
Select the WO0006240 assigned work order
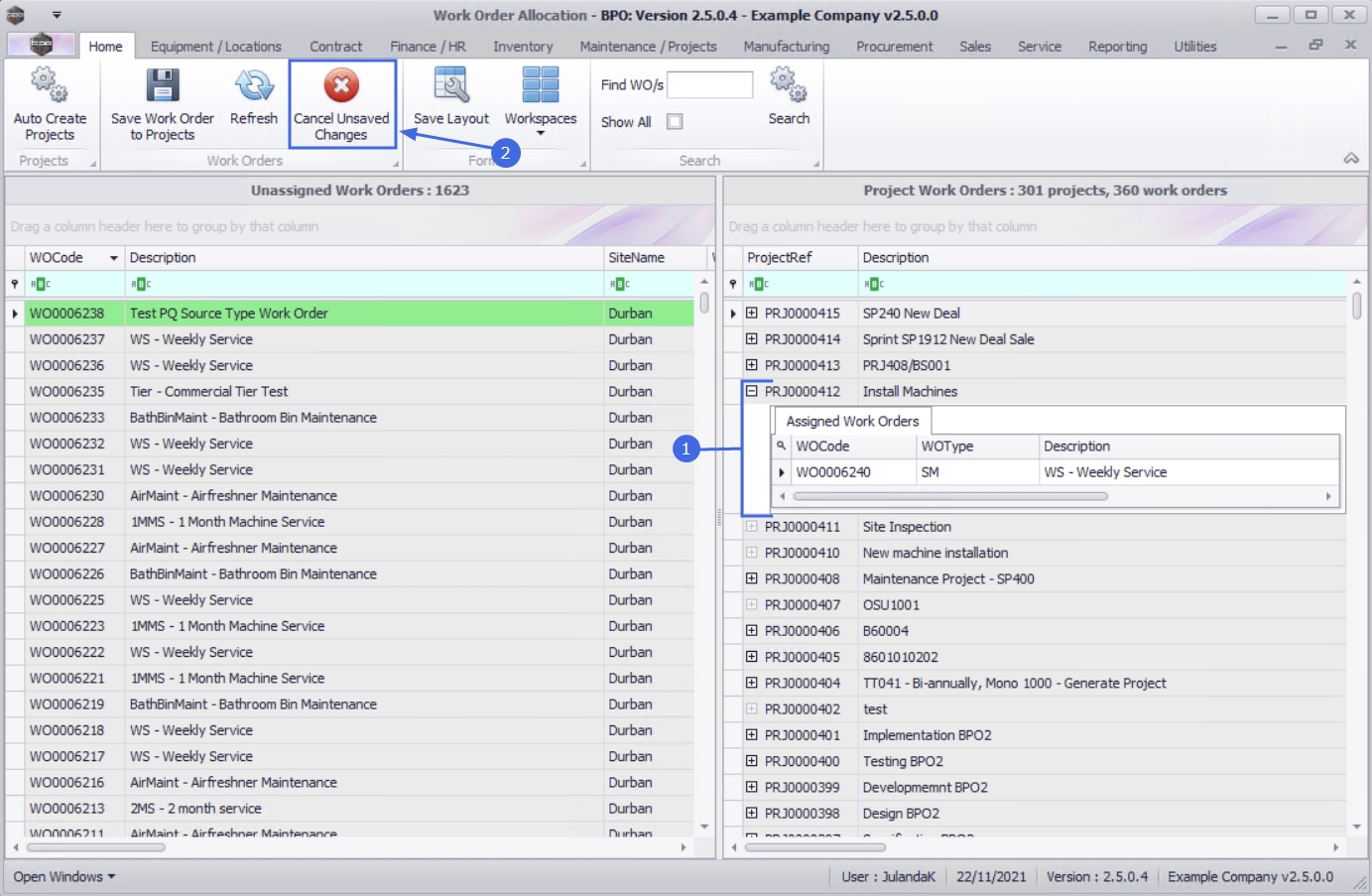(1057, 472)
